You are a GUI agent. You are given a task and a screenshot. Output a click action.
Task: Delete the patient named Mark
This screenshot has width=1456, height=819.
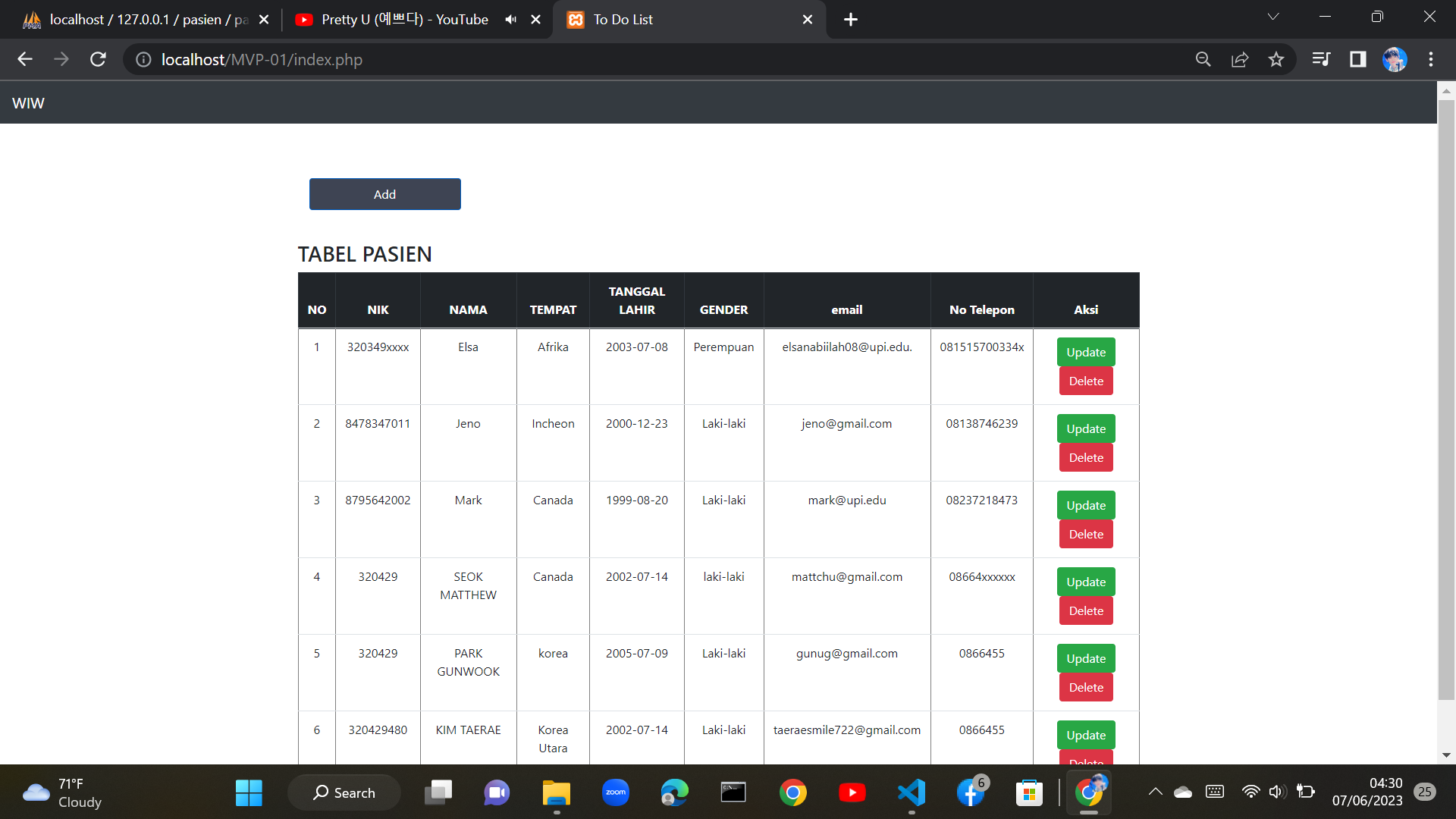(1085, 534)
